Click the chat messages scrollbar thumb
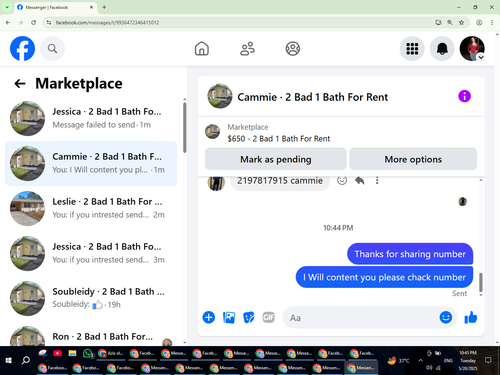The width and height of the screenshot is (500, 375). coord(481,282)
